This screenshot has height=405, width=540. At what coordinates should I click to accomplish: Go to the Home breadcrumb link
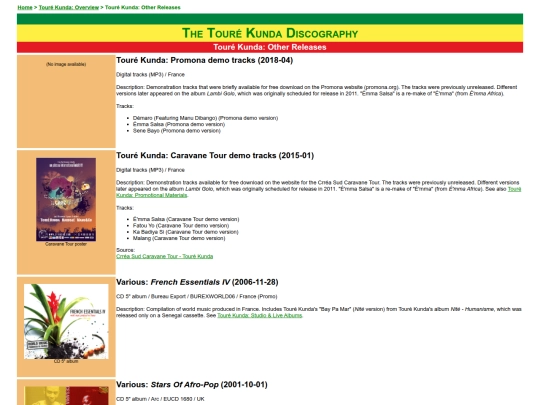point(25,7)
